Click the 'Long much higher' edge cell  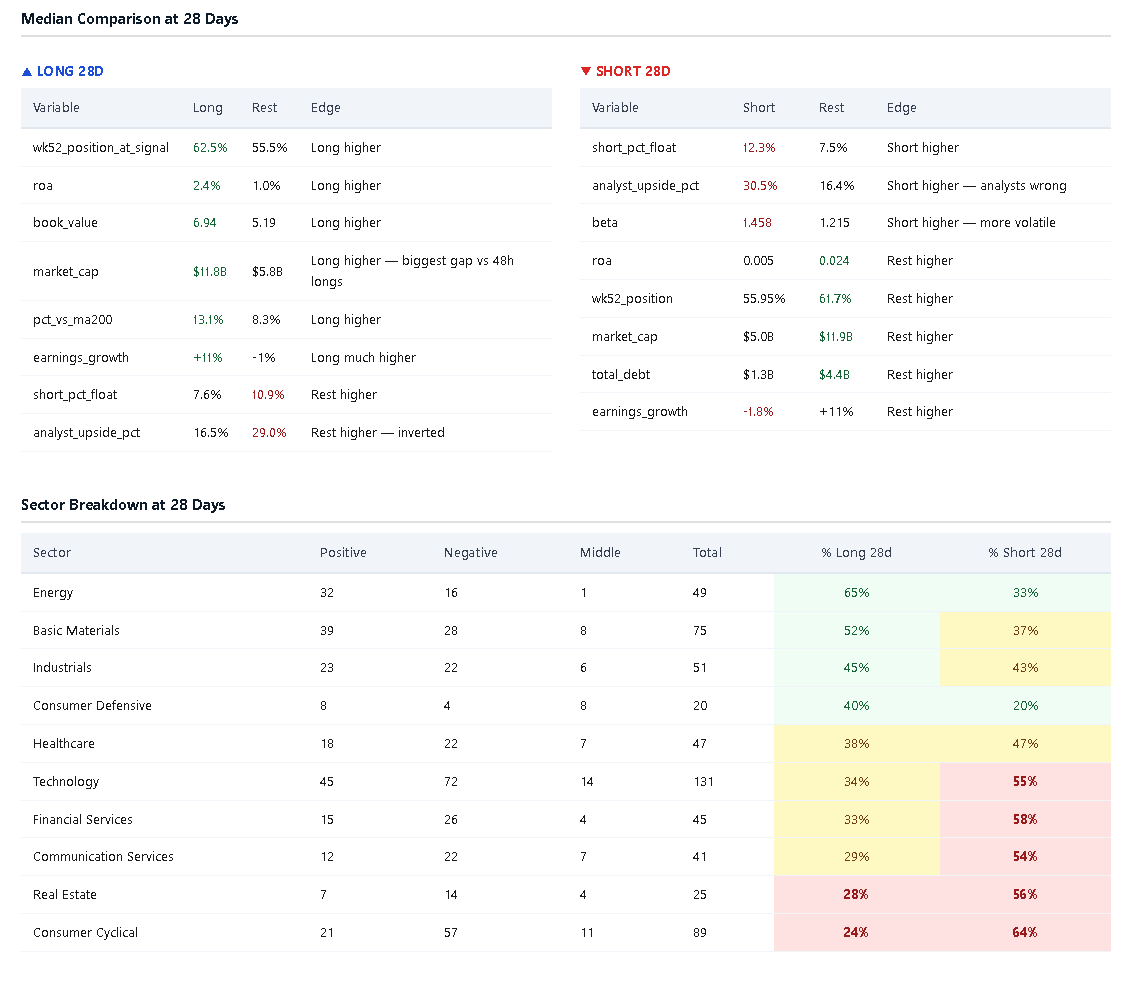(363, 357)
